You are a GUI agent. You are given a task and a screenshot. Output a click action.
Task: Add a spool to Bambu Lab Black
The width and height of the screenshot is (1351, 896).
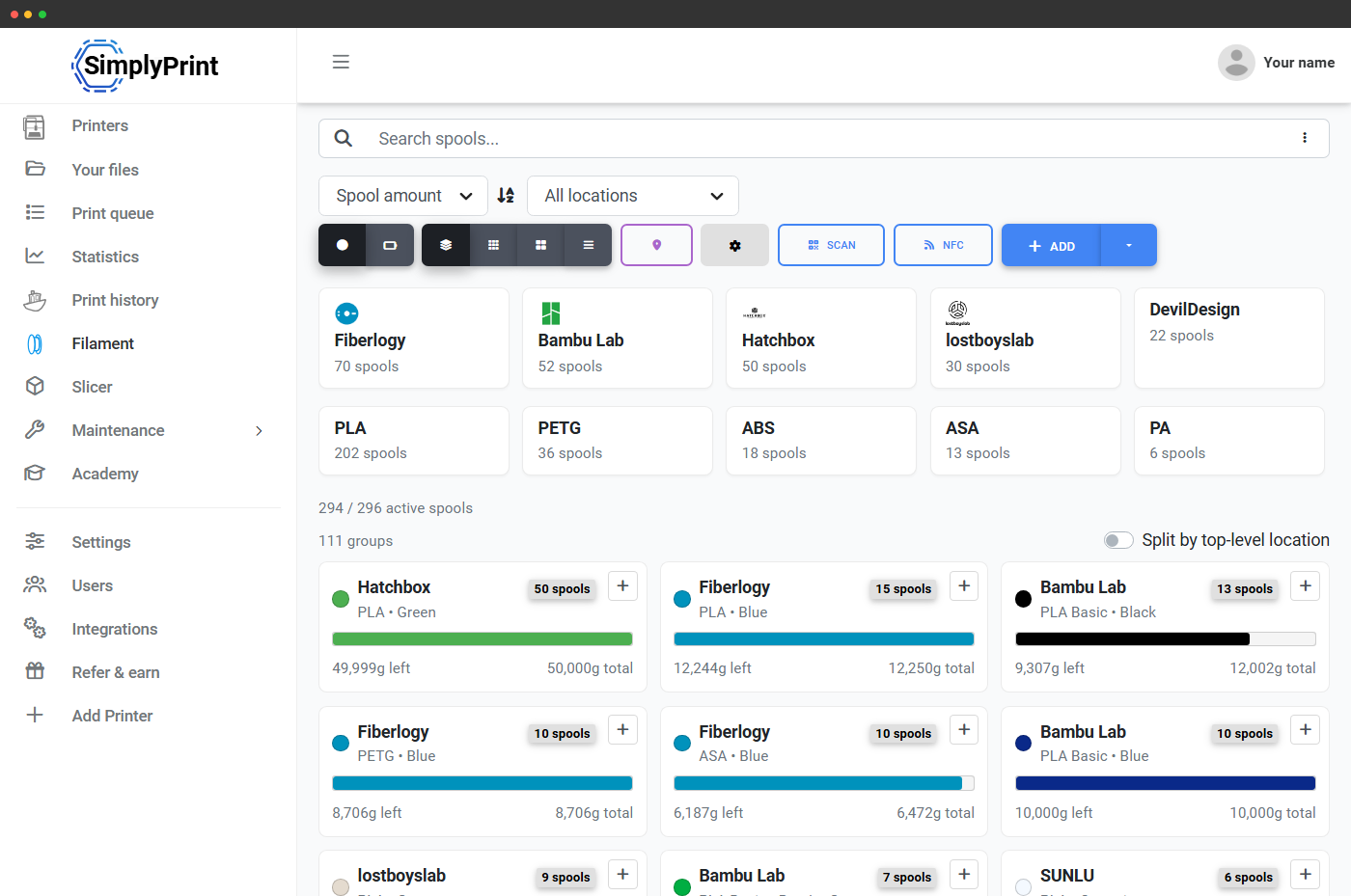click(1306, 586)
